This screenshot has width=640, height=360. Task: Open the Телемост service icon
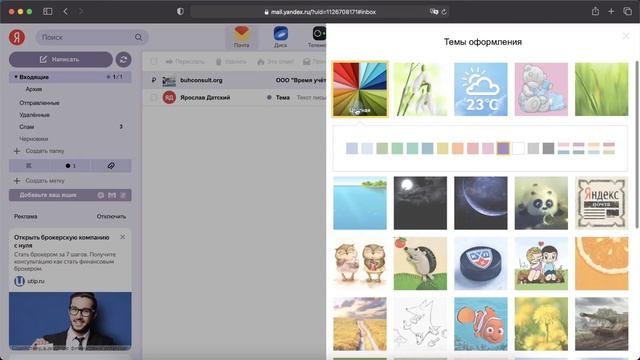(x=317, y=37)
